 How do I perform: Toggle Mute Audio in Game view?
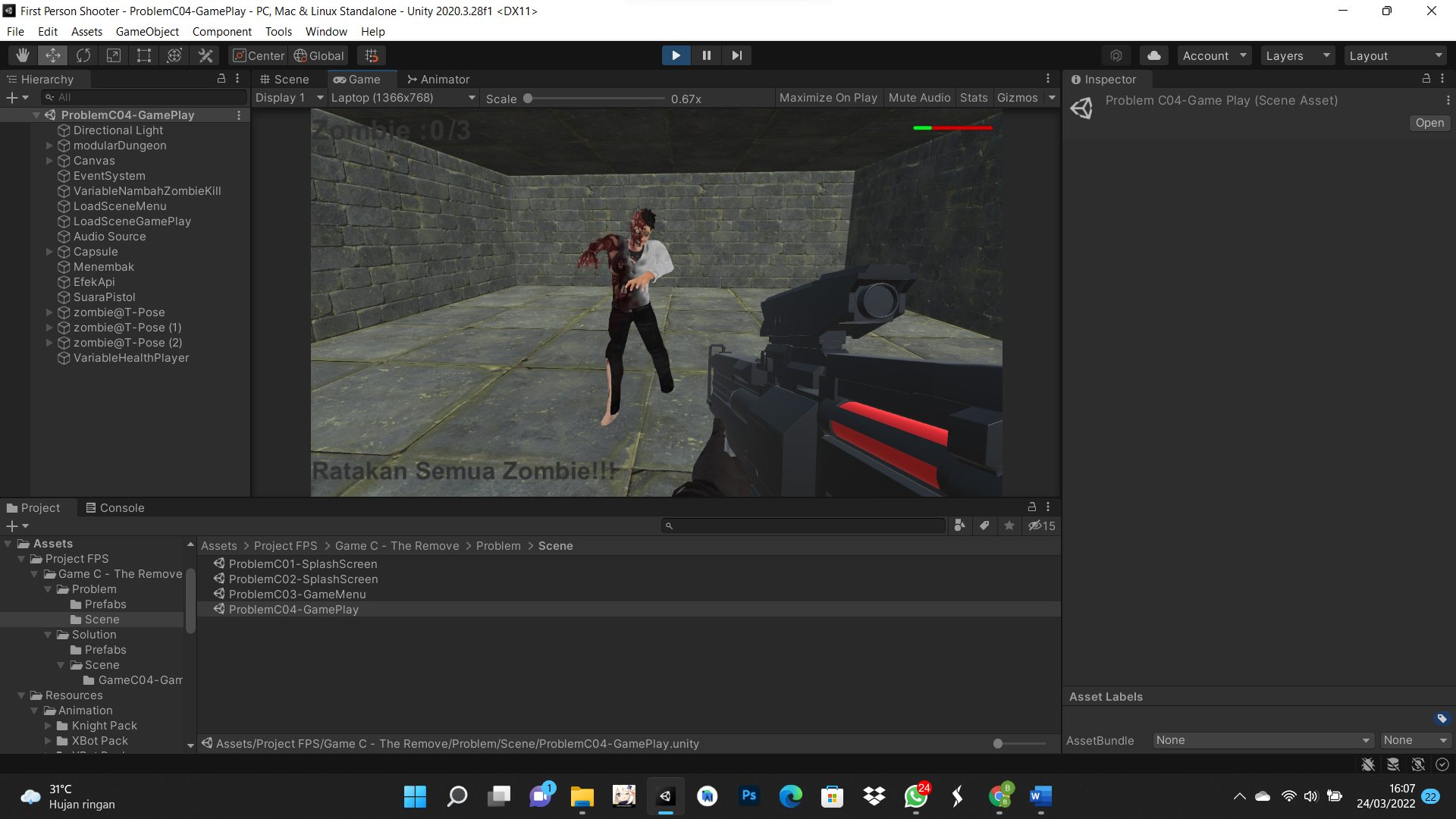pyautogui.click(x=919, y=98)
